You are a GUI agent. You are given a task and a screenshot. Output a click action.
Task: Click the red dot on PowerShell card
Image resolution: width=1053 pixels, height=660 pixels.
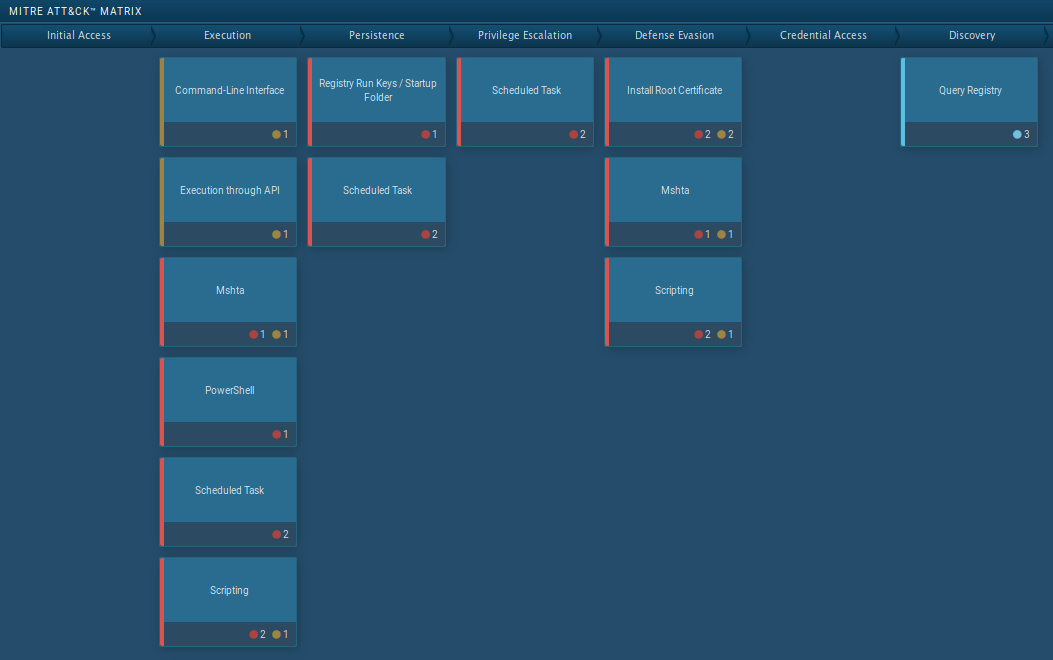click(x=277, y=434)
